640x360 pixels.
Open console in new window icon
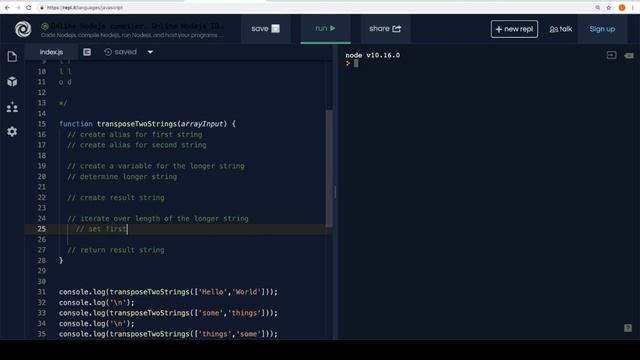coord(611,55)
